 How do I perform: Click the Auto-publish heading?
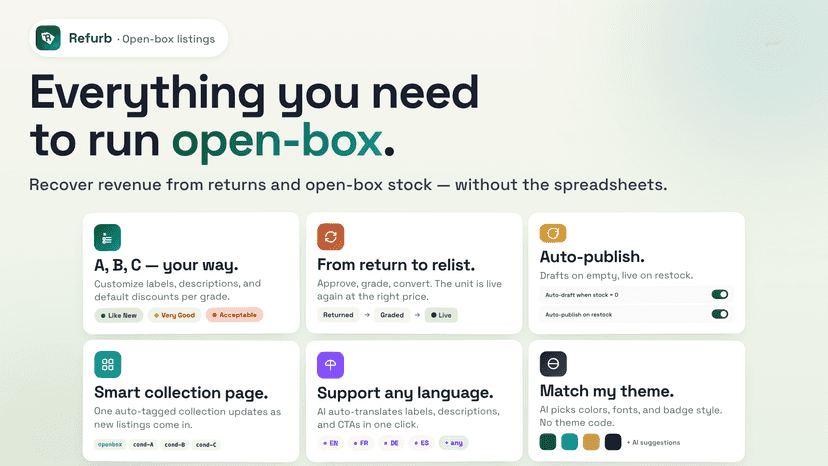click(592, 257)
